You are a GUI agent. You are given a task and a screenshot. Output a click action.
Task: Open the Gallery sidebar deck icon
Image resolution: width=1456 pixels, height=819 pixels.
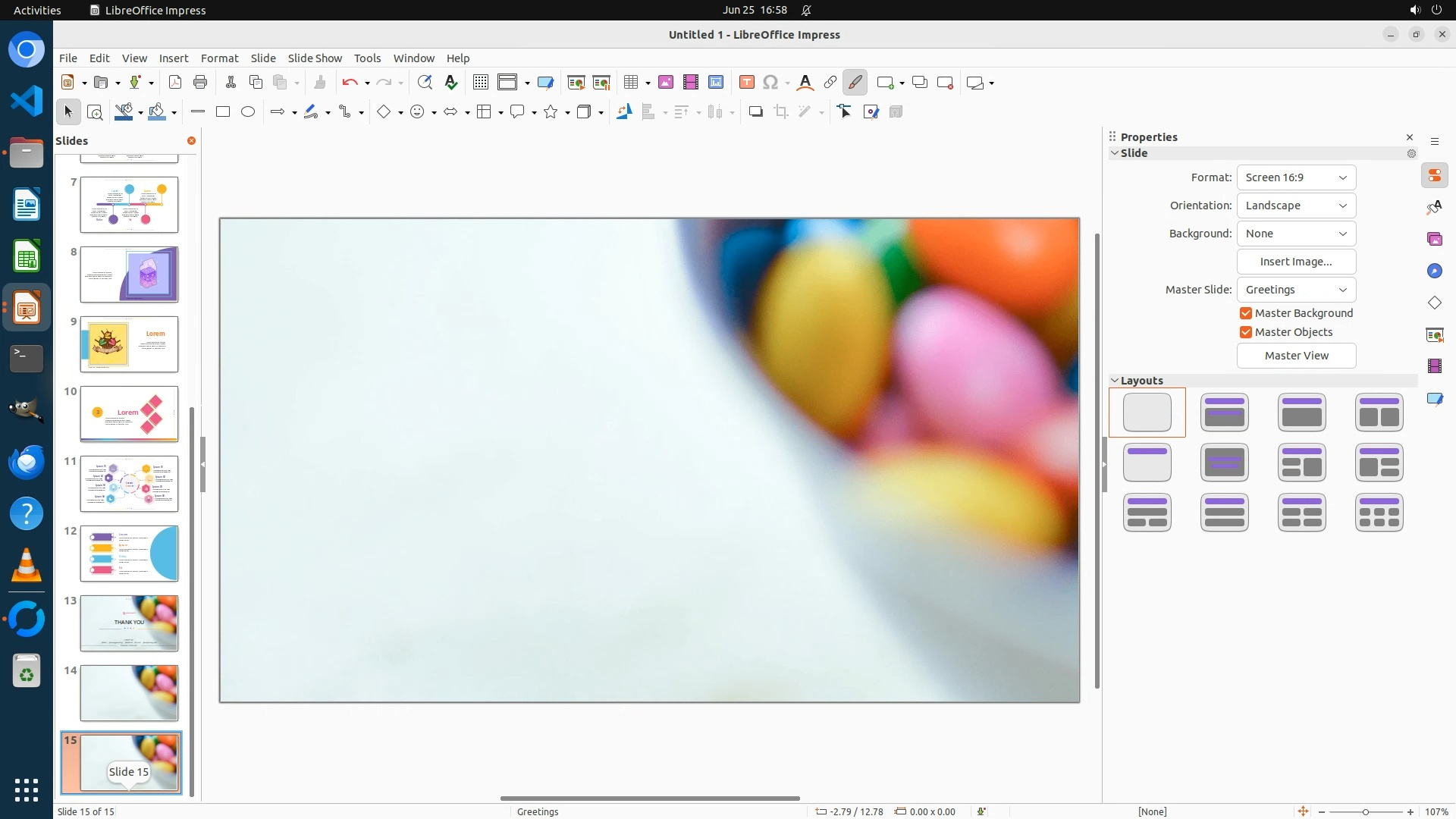(1434, 240)
